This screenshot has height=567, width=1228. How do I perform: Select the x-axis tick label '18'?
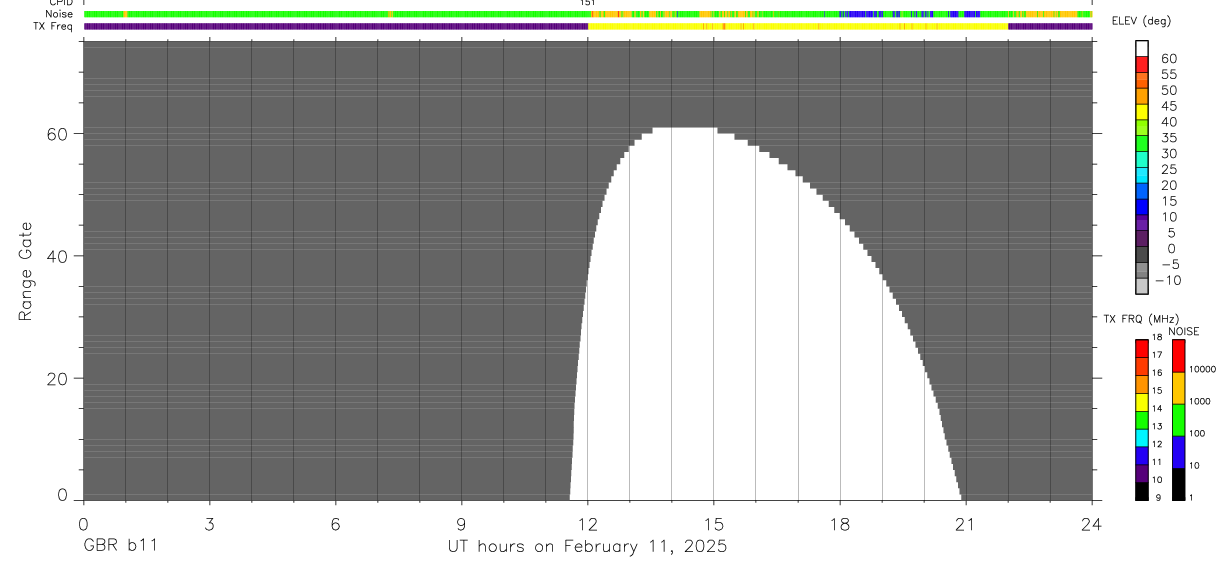(x=840, y=524)
